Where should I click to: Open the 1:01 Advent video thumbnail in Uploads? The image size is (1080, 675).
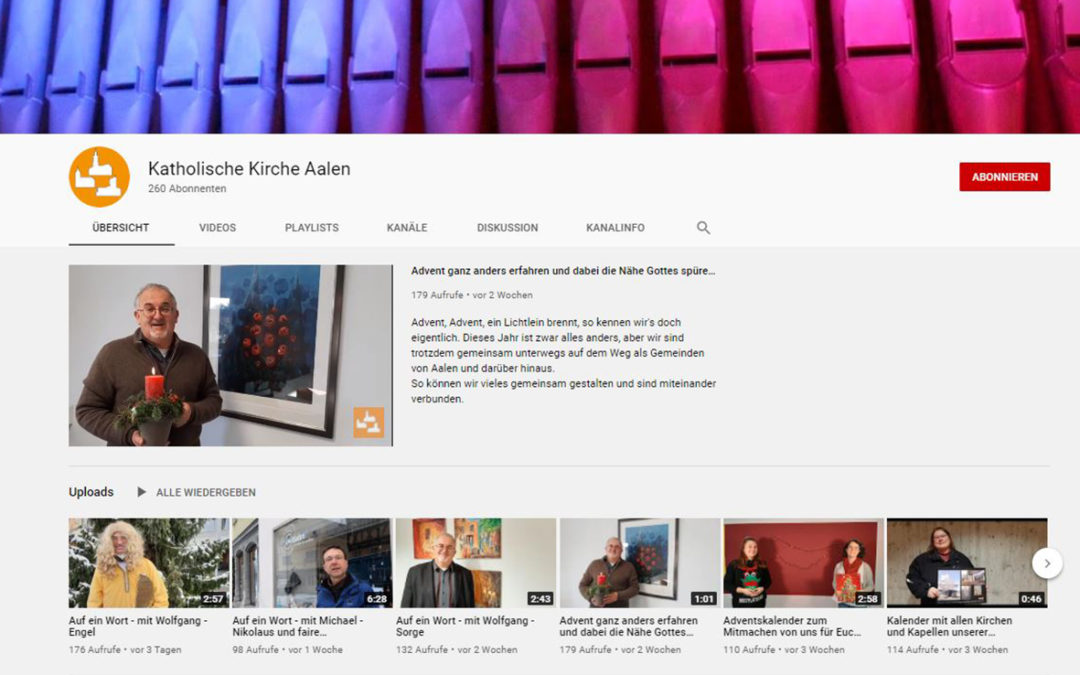(x=640, y=563)
